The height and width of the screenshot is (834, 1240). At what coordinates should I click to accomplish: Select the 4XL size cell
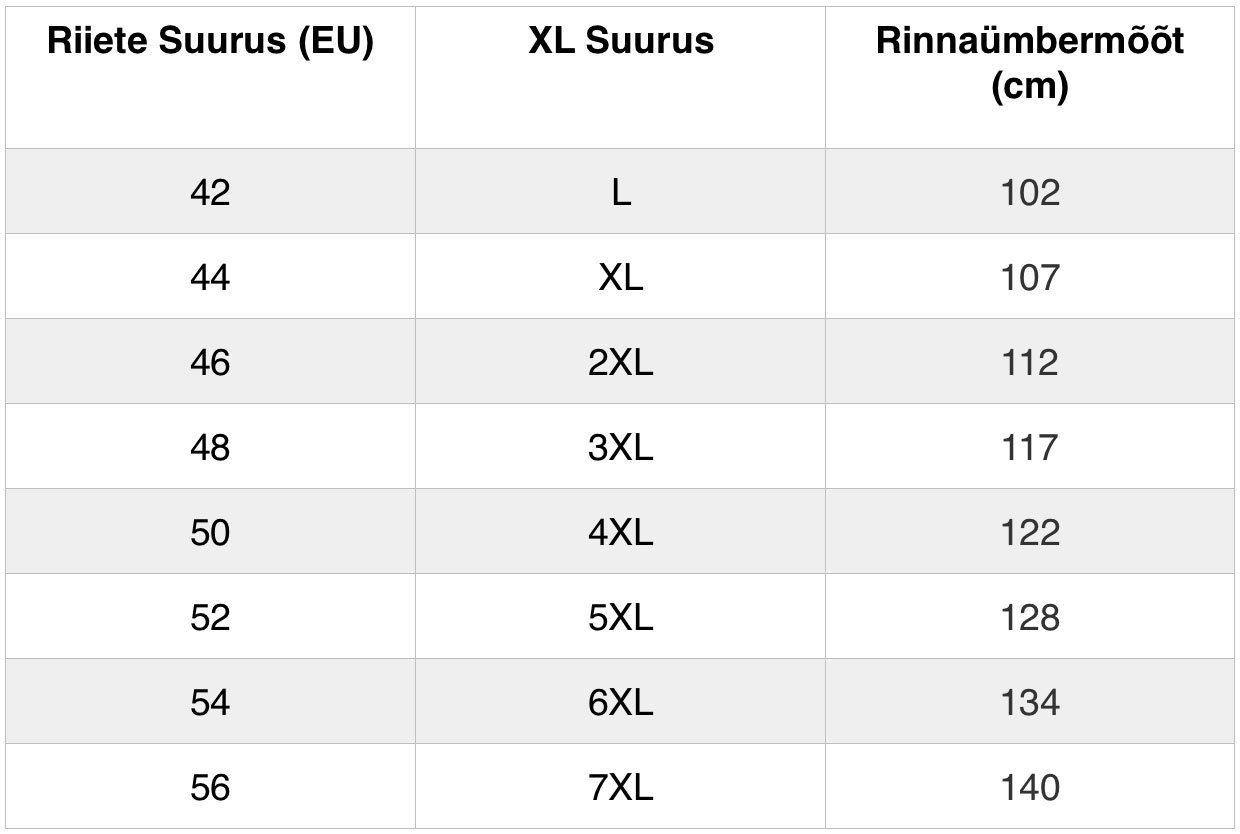621,532
